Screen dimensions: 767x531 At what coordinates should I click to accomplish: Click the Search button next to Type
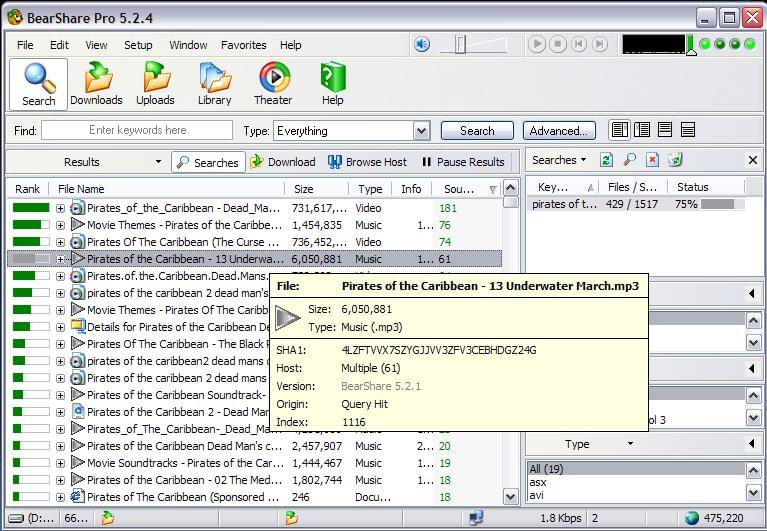click(477, 131)
